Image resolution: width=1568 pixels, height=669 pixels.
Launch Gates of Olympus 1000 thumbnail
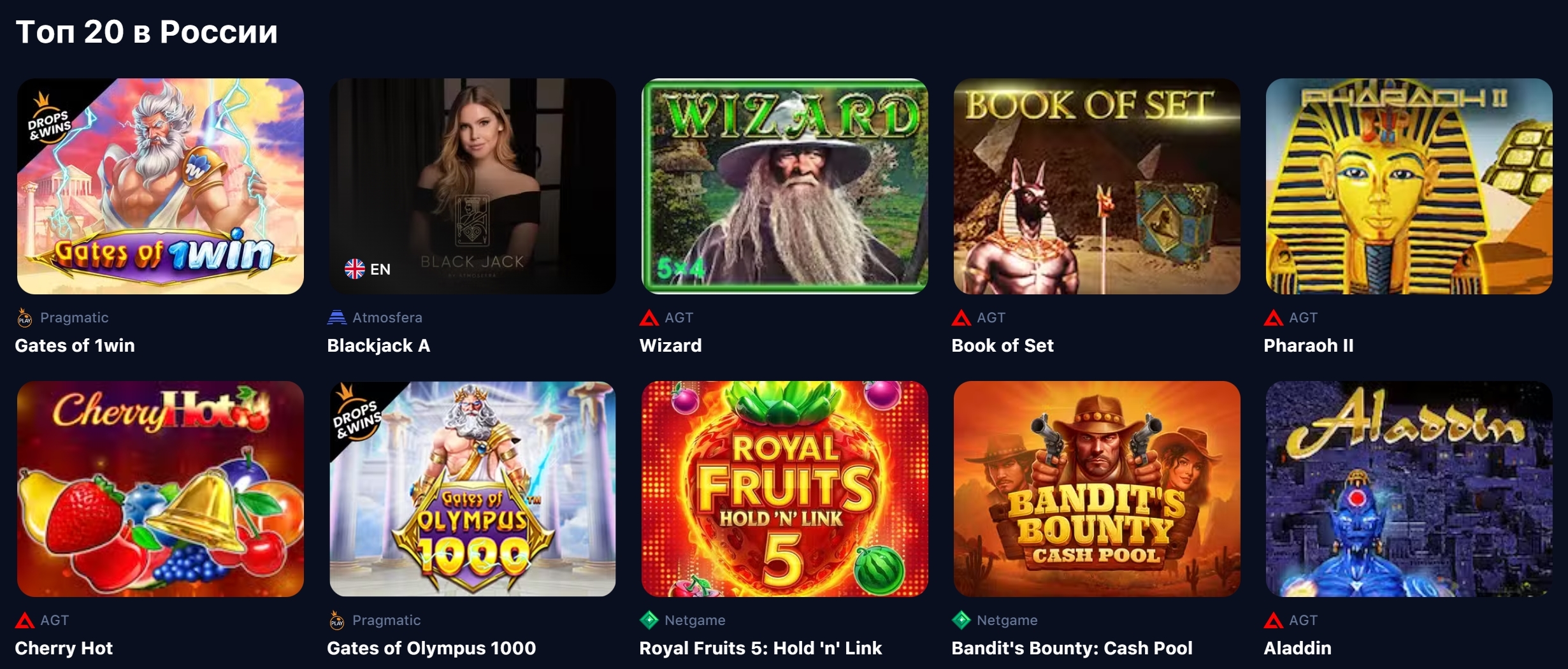click(472, 489)
